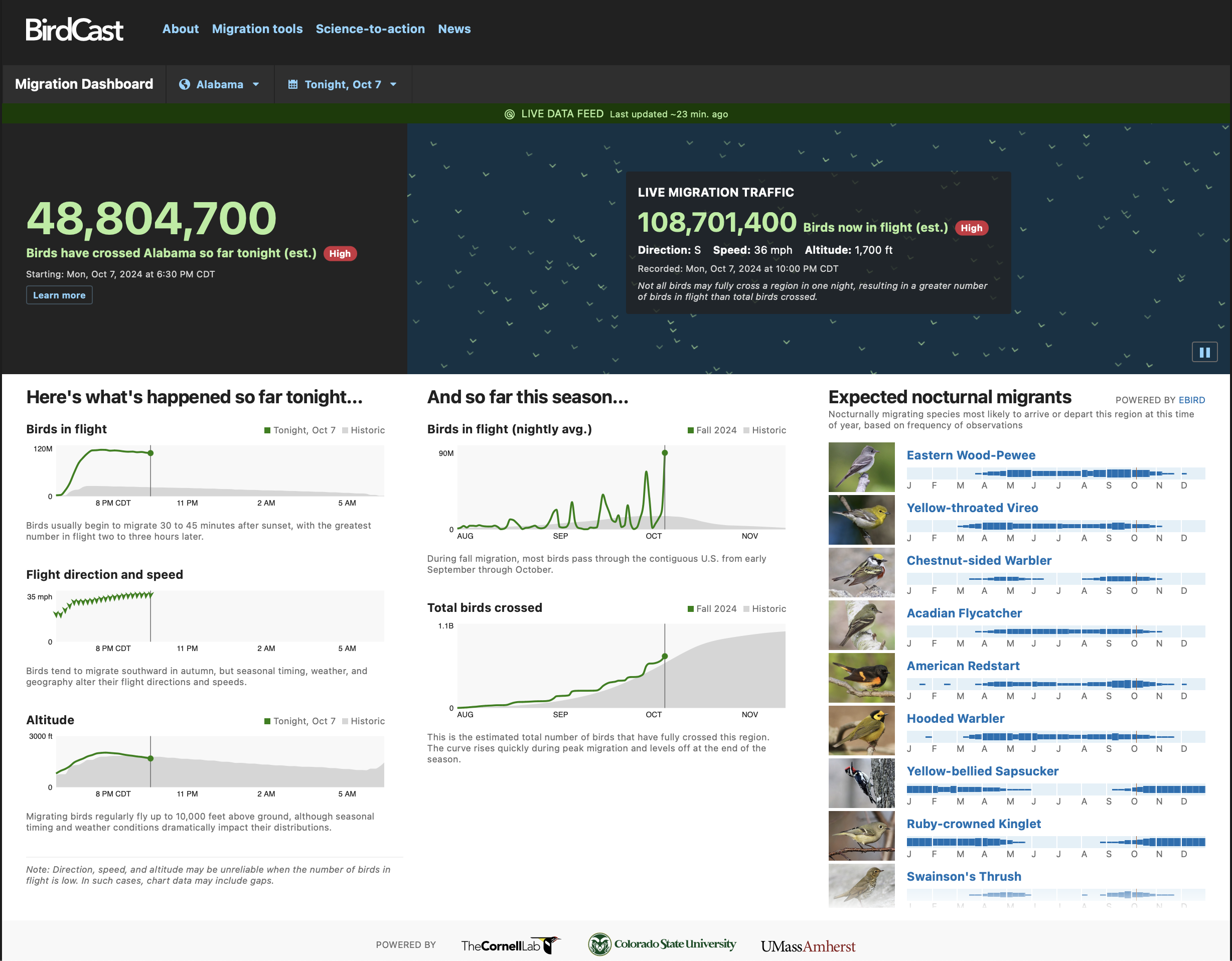This screenshot has height=961, width=1232.
Task: Pause the bird animation
Action: point(1204,352)
